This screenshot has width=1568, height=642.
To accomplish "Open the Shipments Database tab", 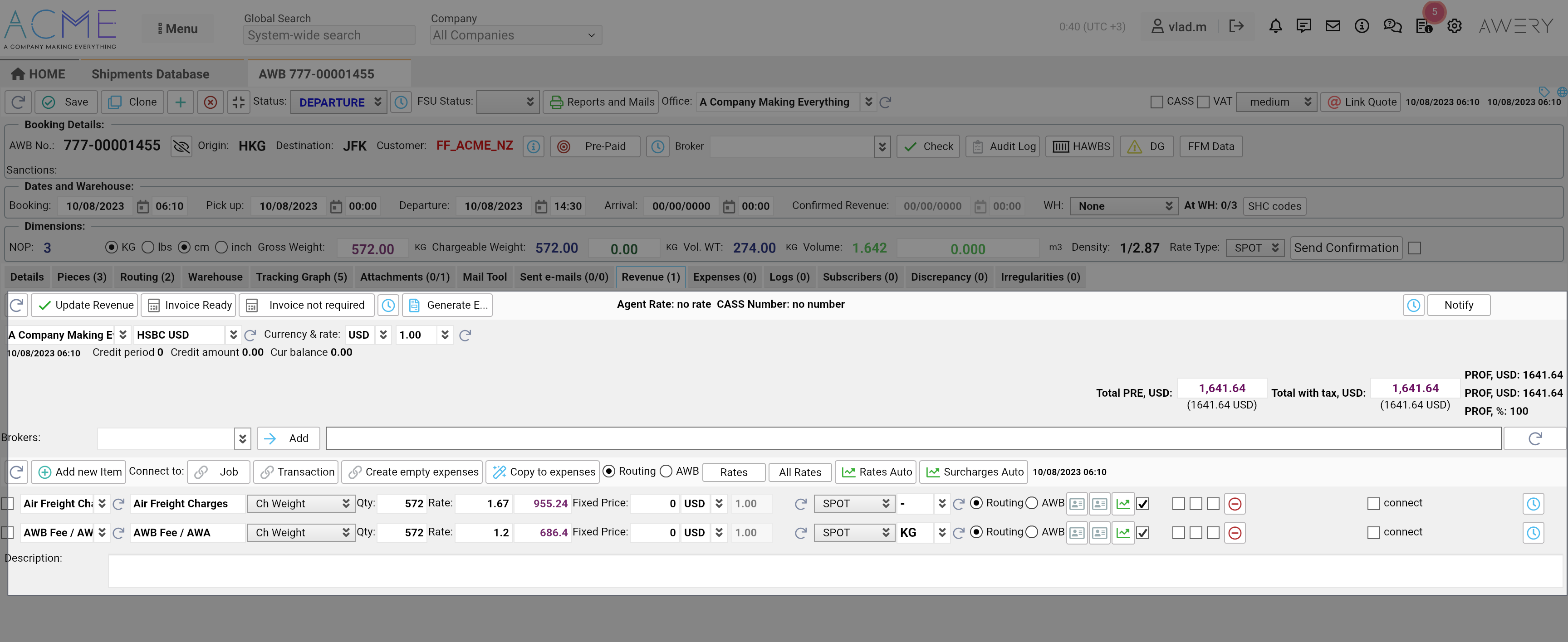I will (150, 74).
